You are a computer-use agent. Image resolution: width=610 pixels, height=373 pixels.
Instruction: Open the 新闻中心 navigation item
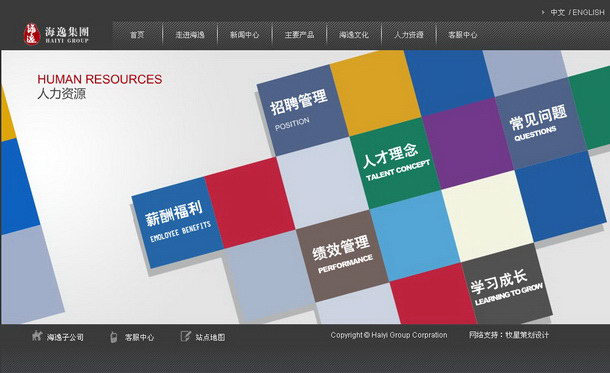[x=244, y=35]
